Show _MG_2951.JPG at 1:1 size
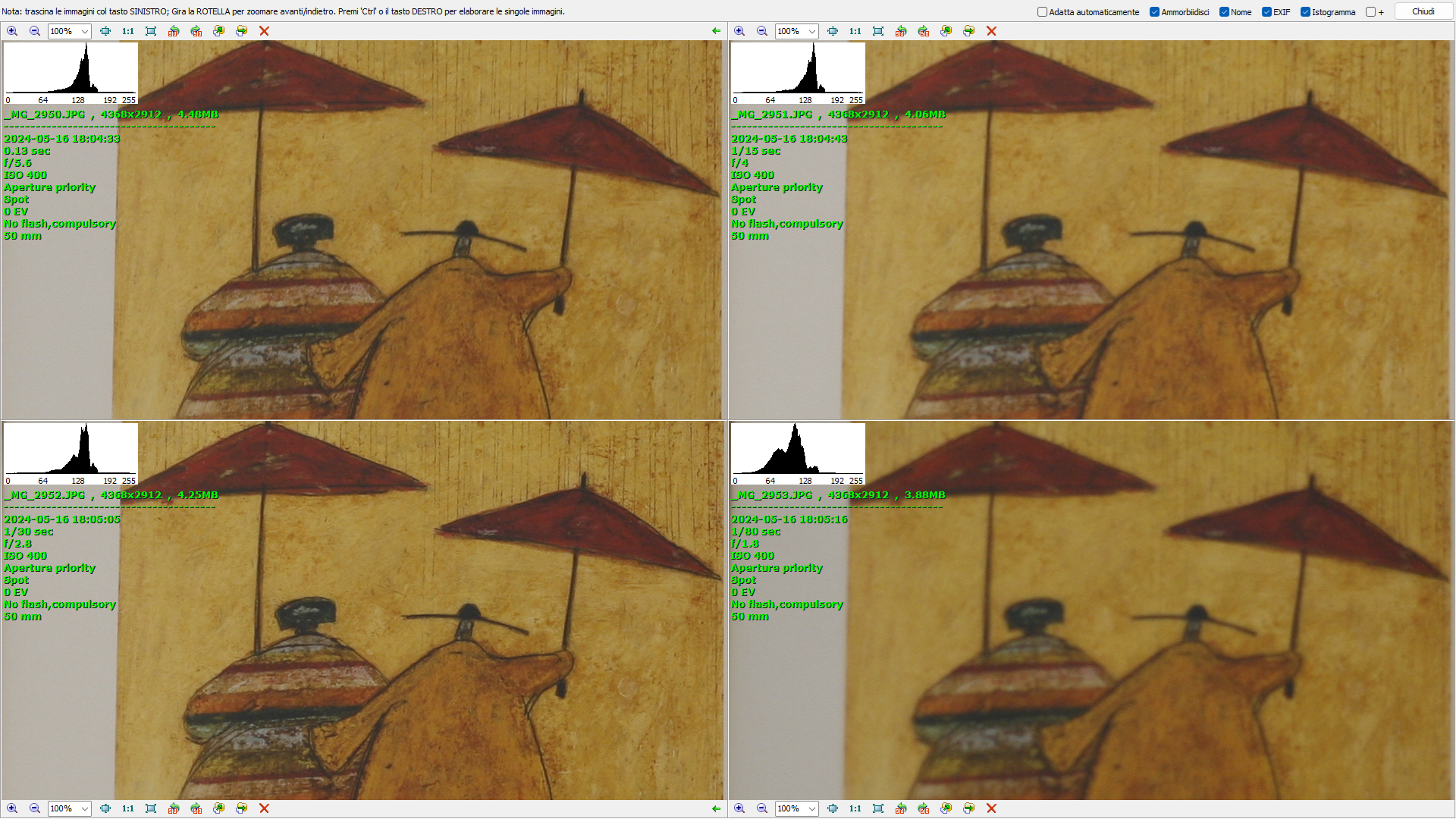This screenshot has height=819, width=1456. click(x=855, y=31)
